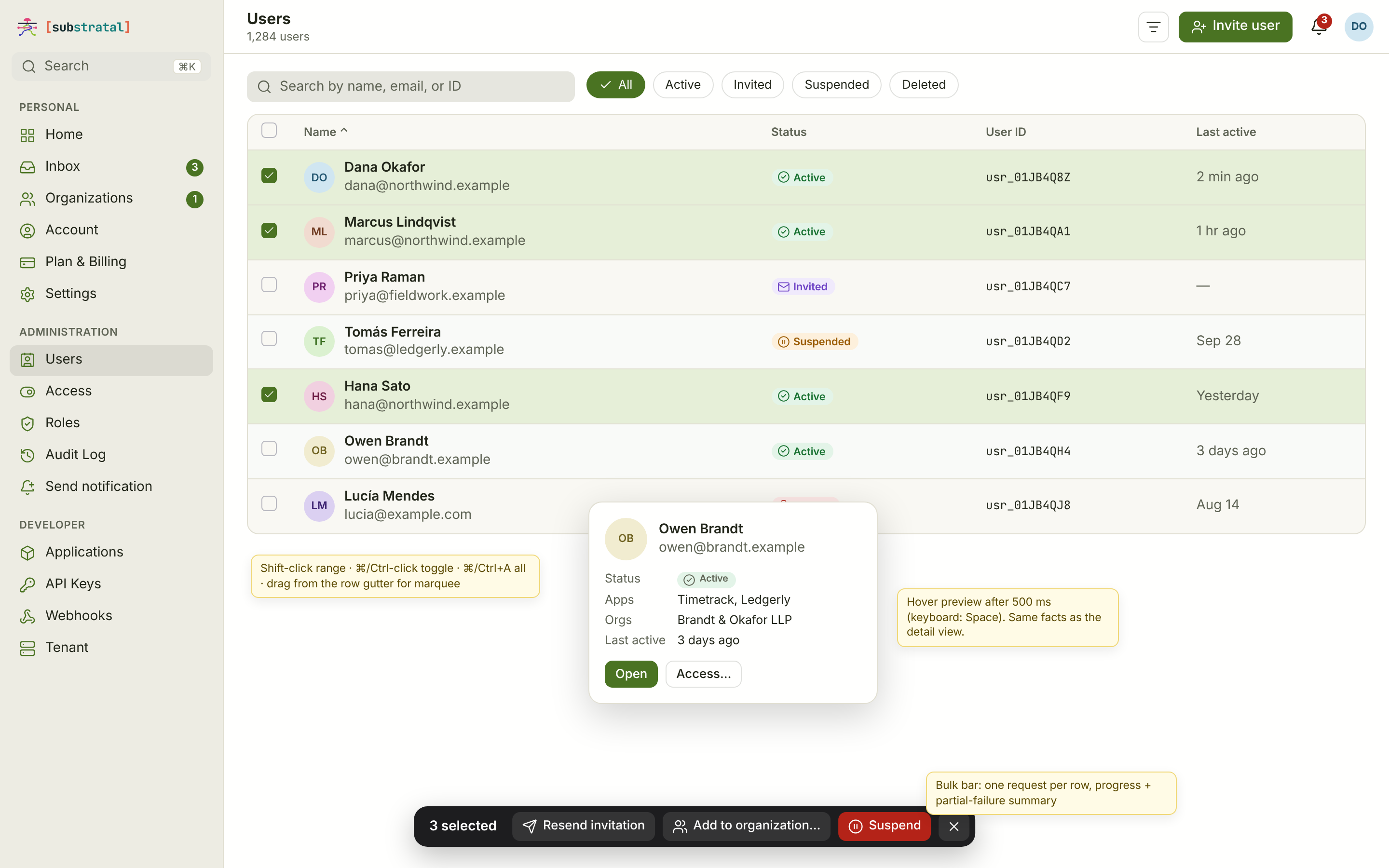Open Tenant in sidebar

111,648
